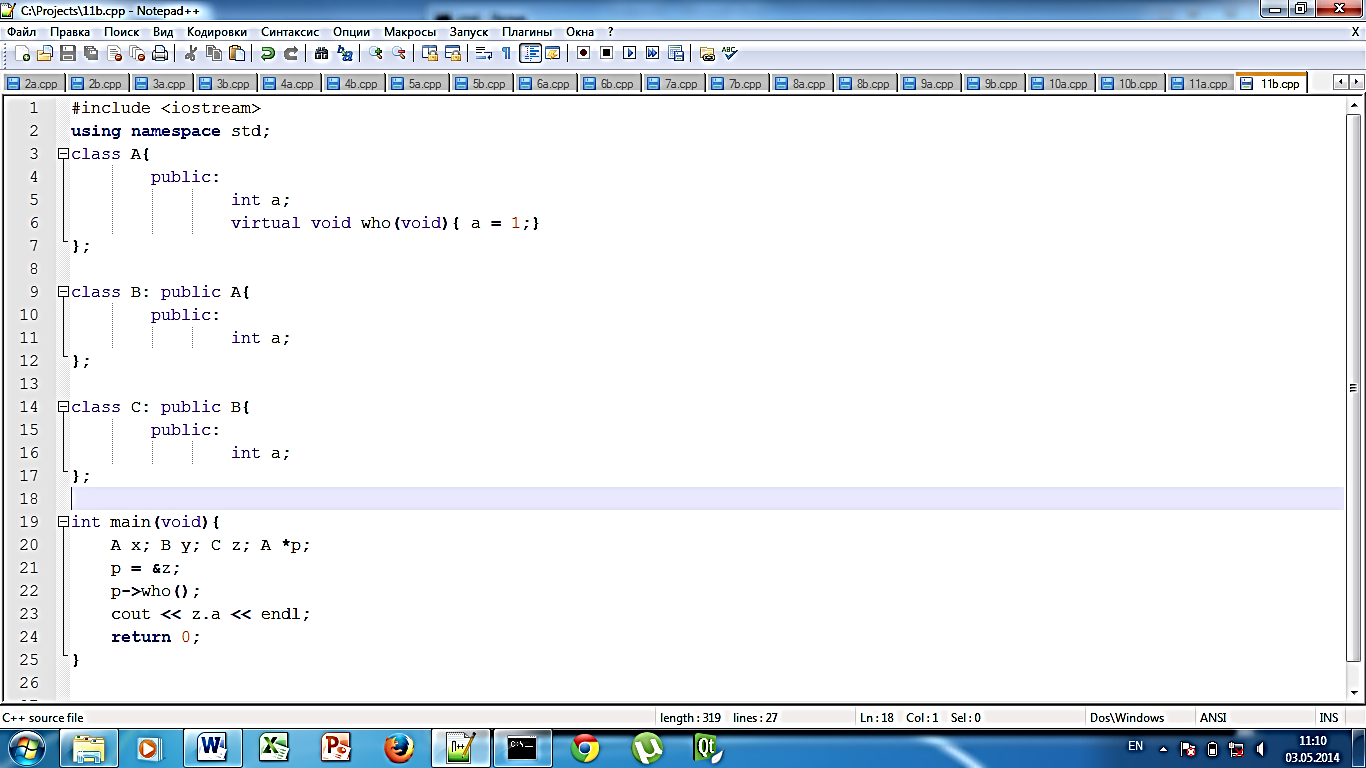This screenshot has height=768, width=1366.
Task: Click the Close All toolbar icon
Action: [x=137, y=53]
